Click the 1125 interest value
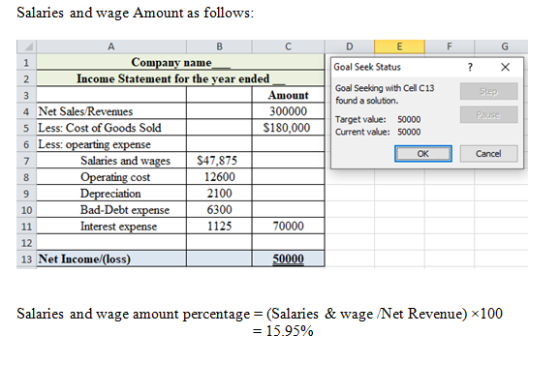Image resolution: width=560 pixels, height=365 pixels. click(x=219, y=226)
